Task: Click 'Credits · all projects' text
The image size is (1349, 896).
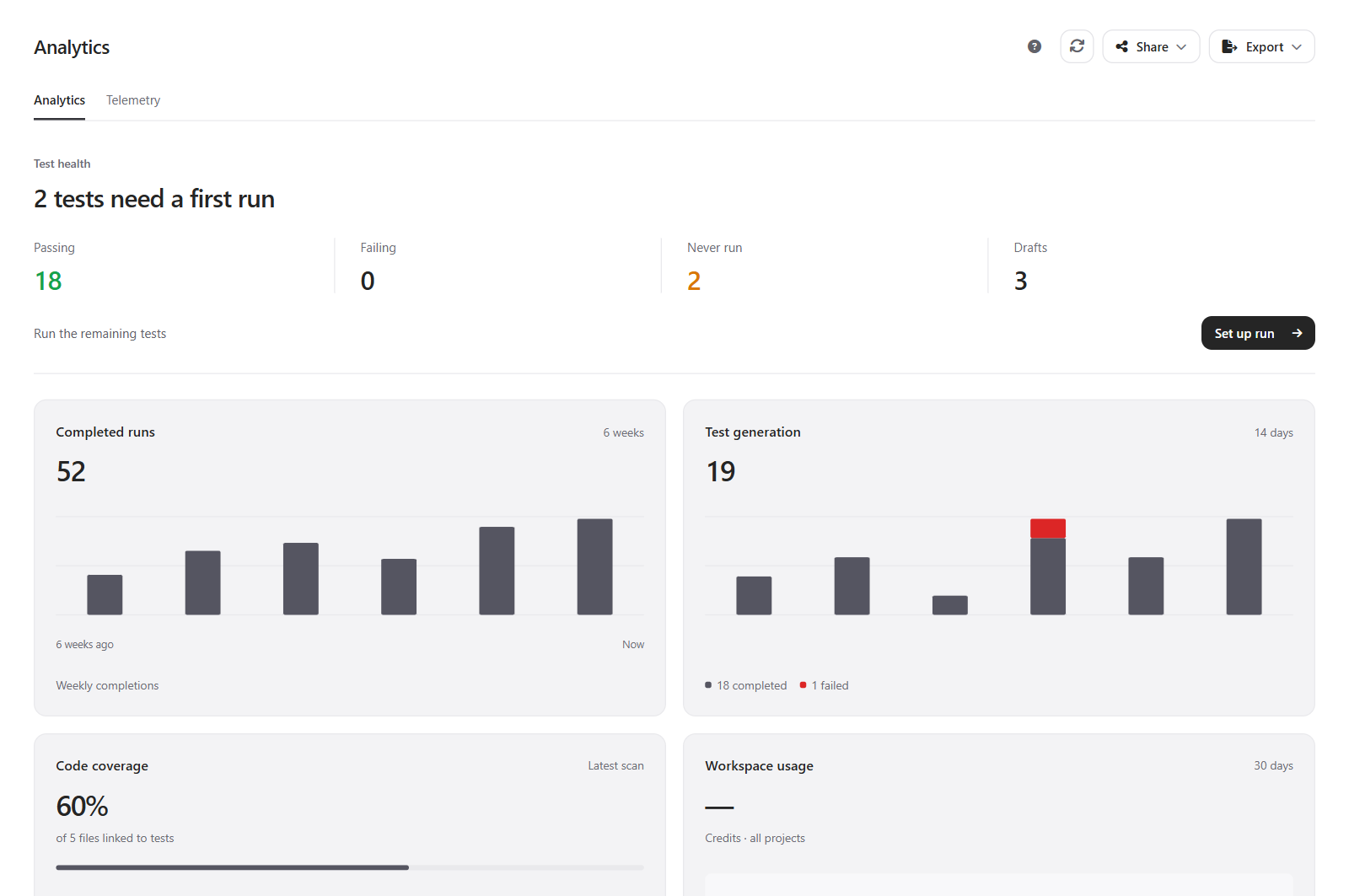Action: pos(755,838)
